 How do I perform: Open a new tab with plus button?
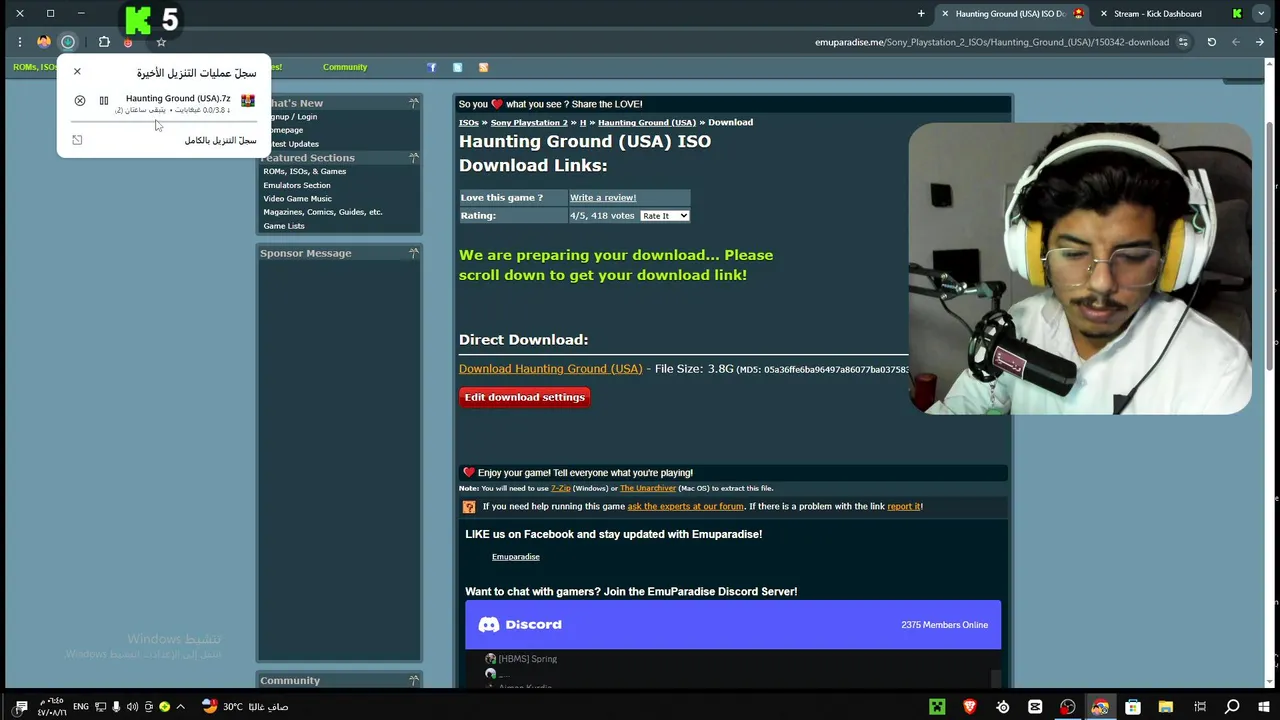921,13
